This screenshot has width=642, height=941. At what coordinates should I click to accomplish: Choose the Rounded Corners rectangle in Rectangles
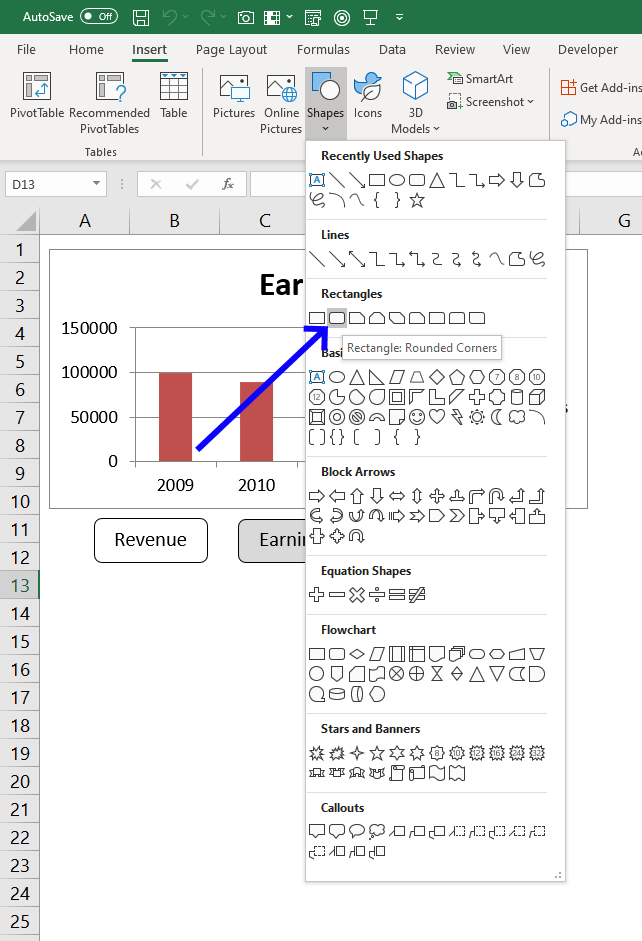[x=337, y=317]
